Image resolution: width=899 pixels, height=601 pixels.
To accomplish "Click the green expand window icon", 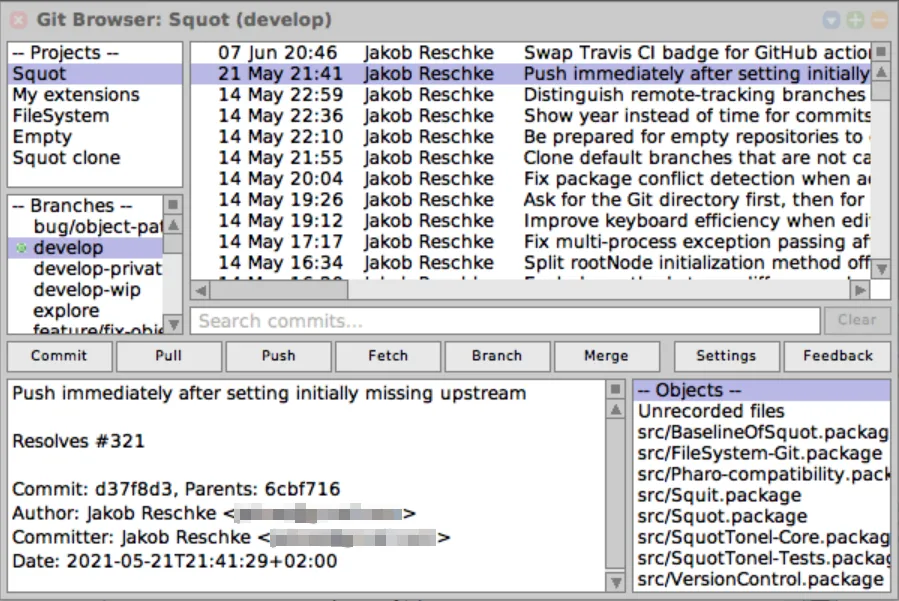I will pyautogui.click(x=855, y=20).
